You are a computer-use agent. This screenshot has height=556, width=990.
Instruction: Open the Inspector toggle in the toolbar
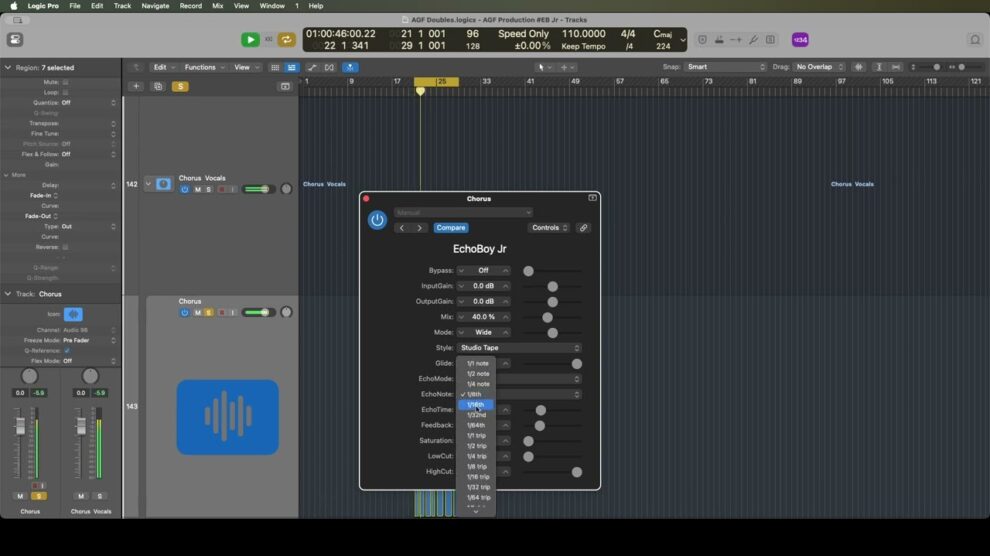[15, 39]
